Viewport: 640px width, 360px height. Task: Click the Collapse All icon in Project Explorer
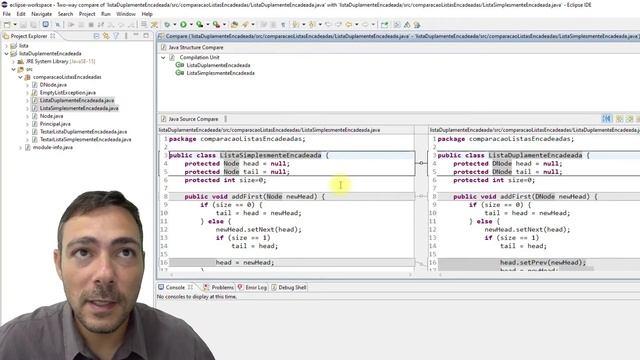96,36
